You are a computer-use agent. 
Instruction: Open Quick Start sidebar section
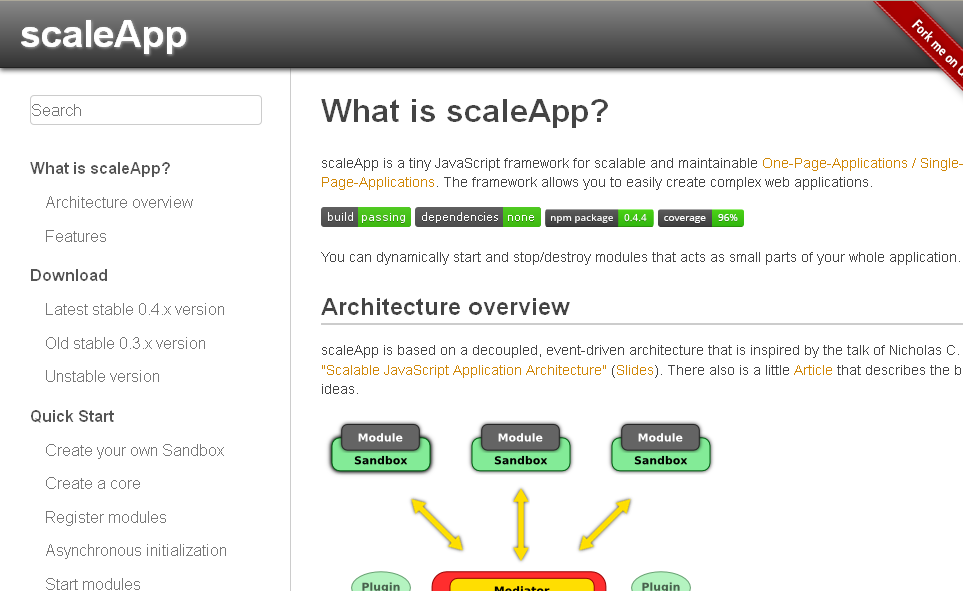[72, 416]
